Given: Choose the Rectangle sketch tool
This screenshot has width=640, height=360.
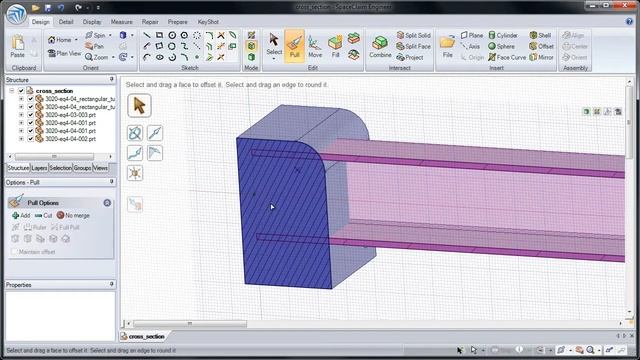Looking at the screenshot, I should pos(159,36).
